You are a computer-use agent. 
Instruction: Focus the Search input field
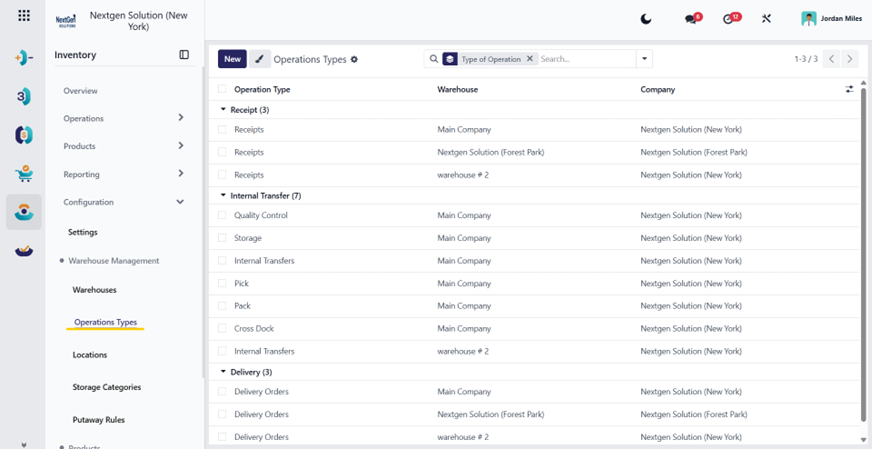[x=587, y=58]
